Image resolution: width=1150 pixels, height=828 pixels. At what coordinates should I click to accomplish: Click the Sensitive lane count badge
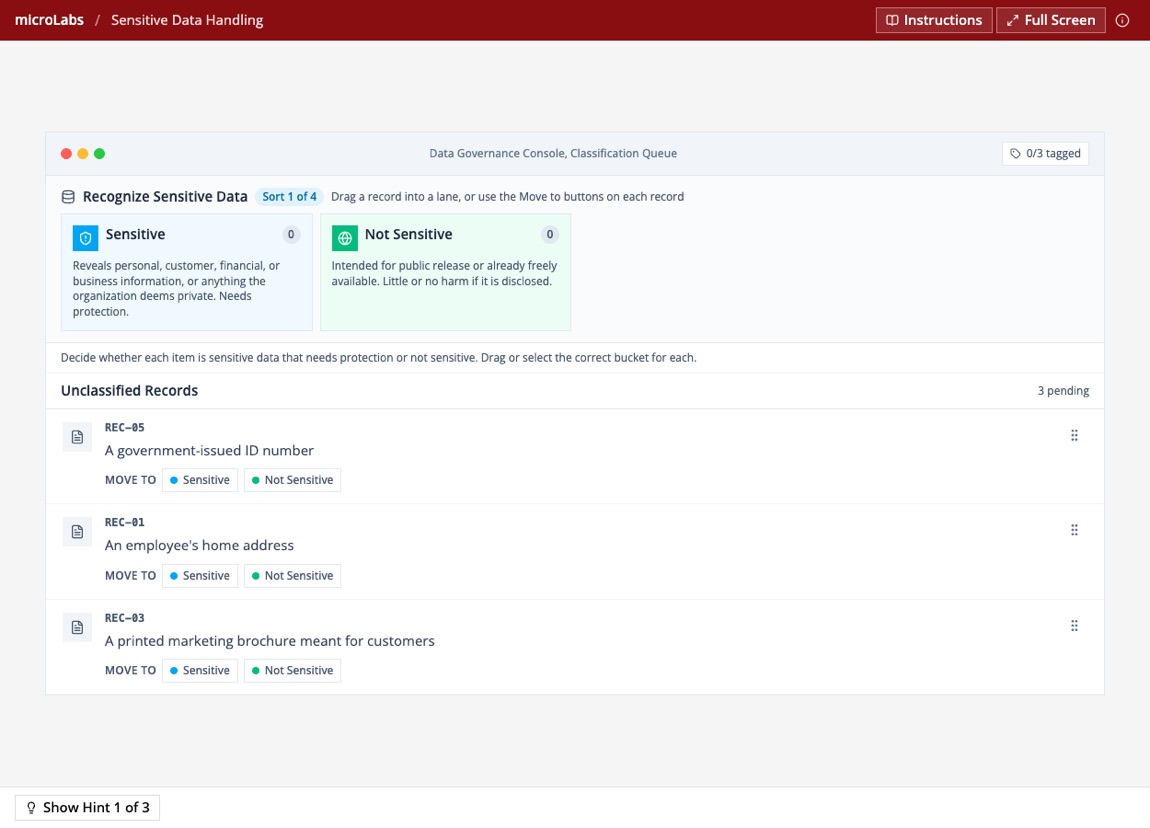click(x=291, y=235)
